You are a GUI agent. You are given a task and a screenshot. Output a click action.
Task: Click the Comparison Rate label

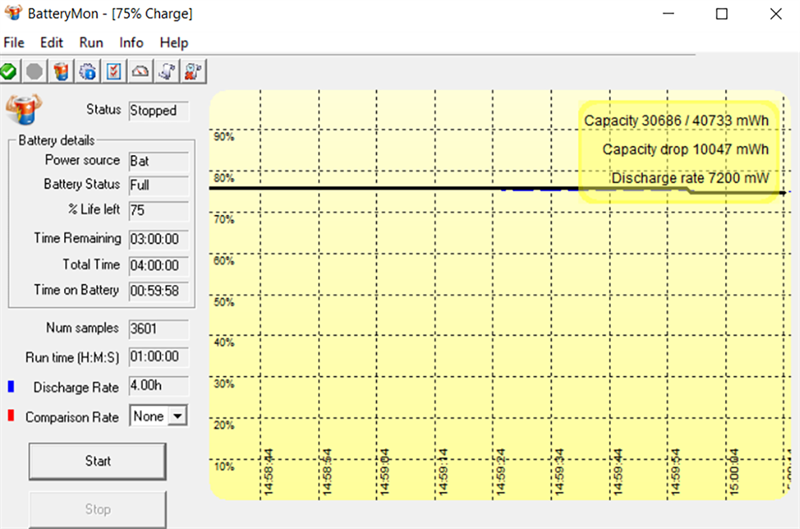(72, 417)
